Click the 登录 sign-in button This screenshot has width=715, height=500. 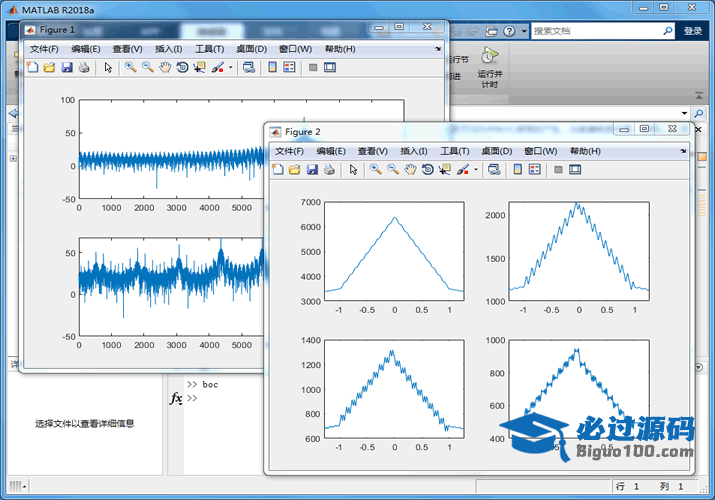[693, 31]
